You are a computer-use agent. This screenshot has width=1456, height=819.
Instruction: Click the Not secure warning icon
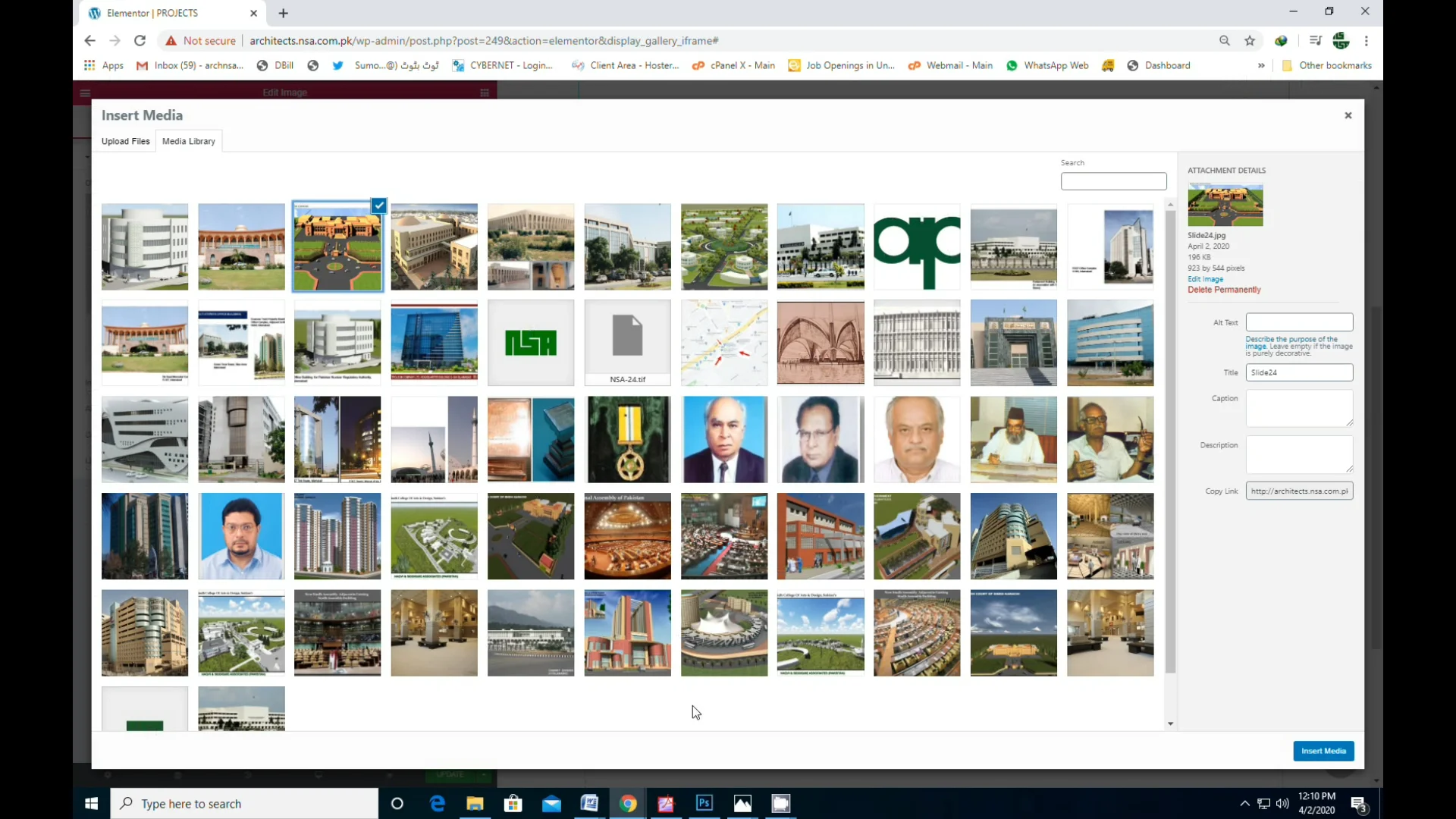[171, 41]
